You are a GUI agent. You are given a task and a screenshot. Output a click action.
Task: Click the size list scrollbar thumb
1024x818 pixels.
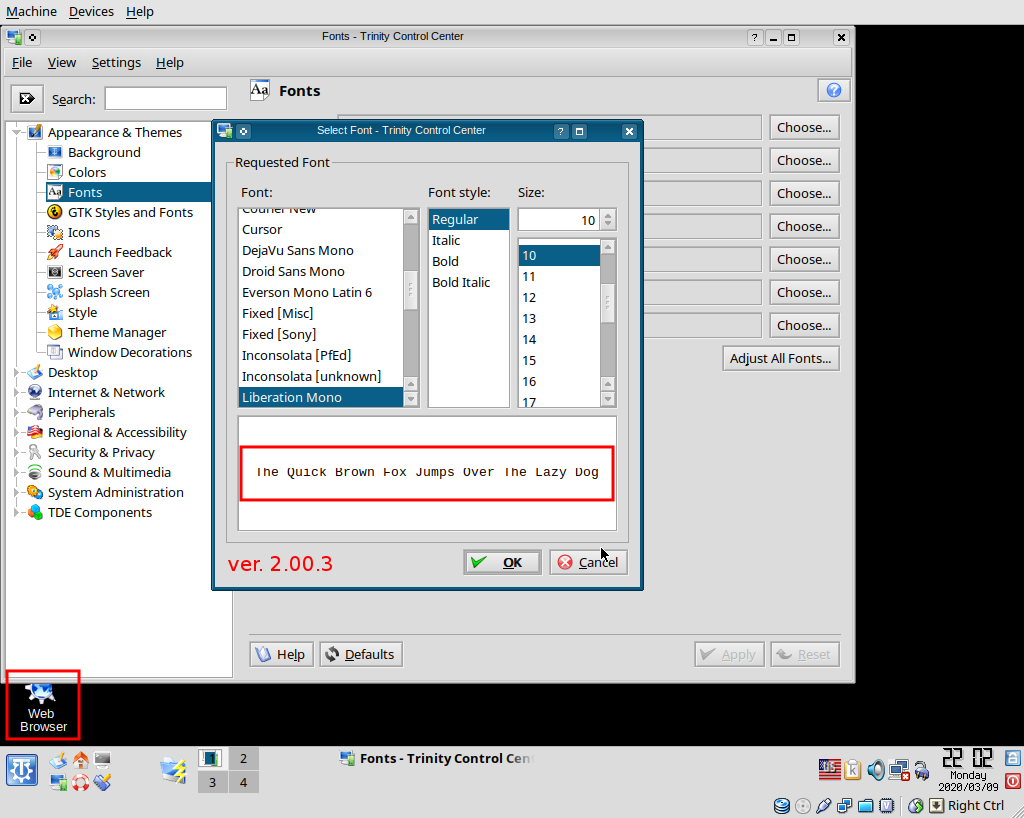pyautogui.click(x=607, y=302)
